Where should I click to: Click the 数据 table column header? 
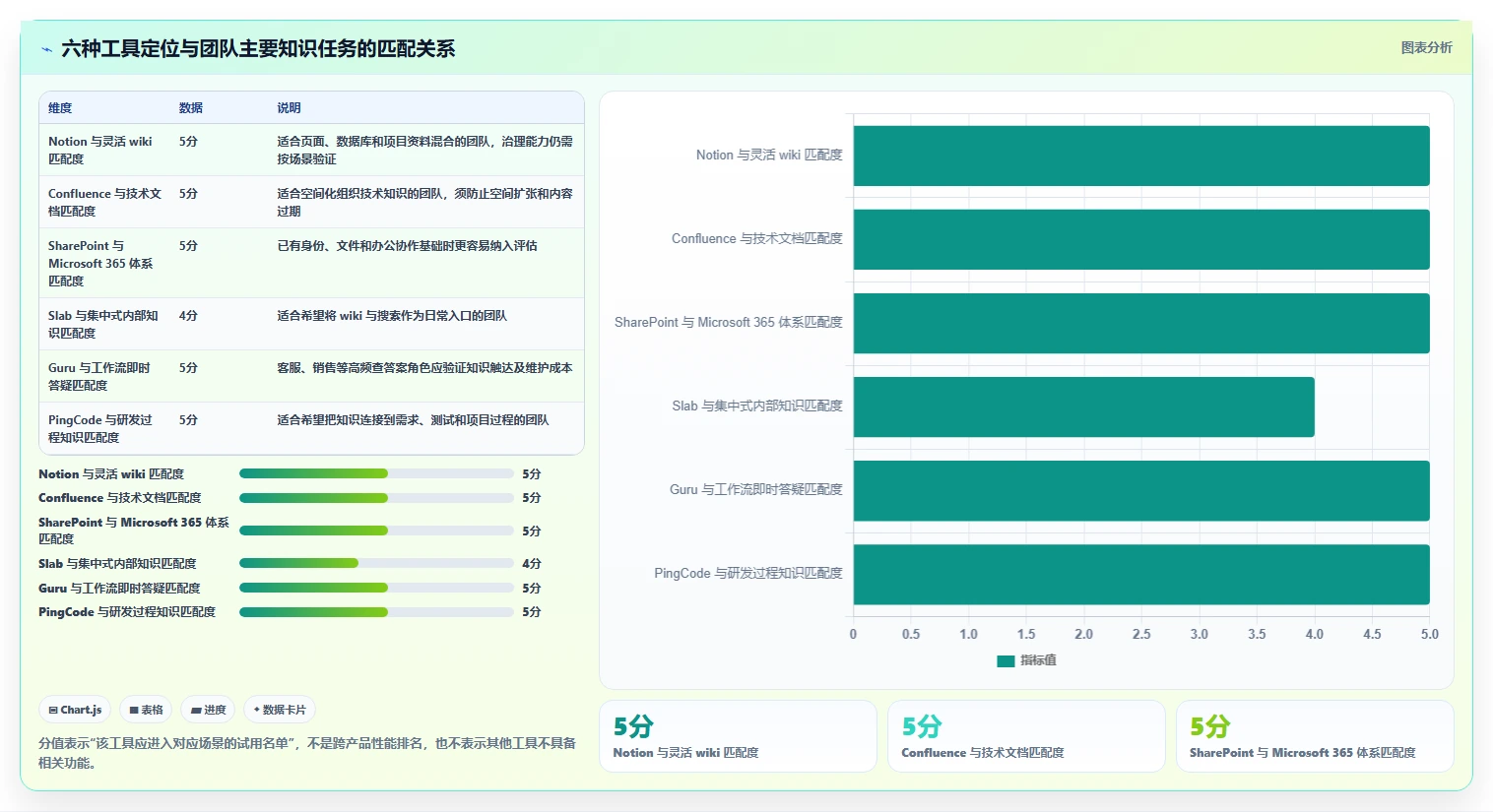(x=191, y=108)
